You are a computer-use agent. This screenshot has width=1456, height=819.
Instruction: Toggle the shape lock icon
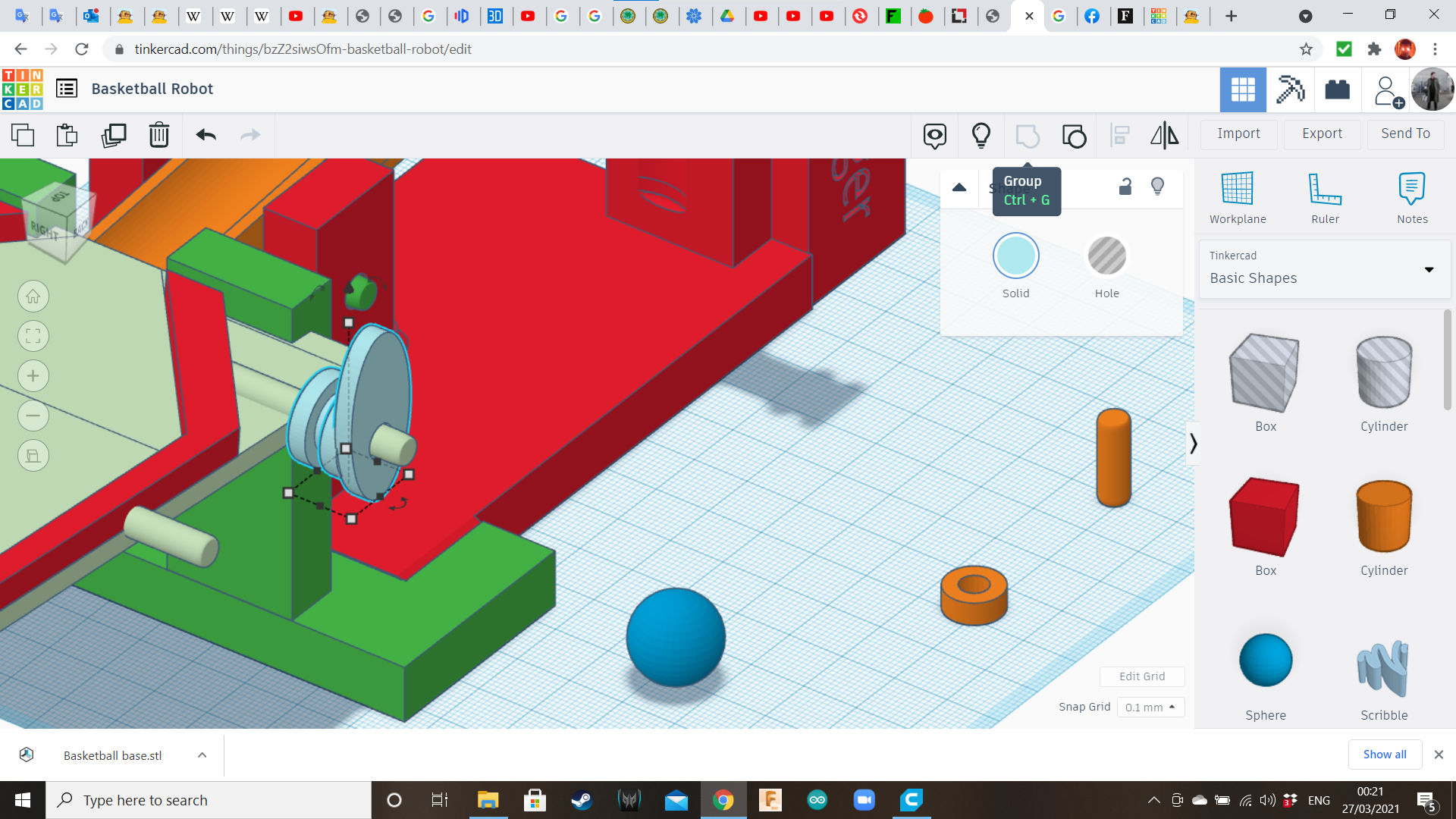pos(1125,187)
